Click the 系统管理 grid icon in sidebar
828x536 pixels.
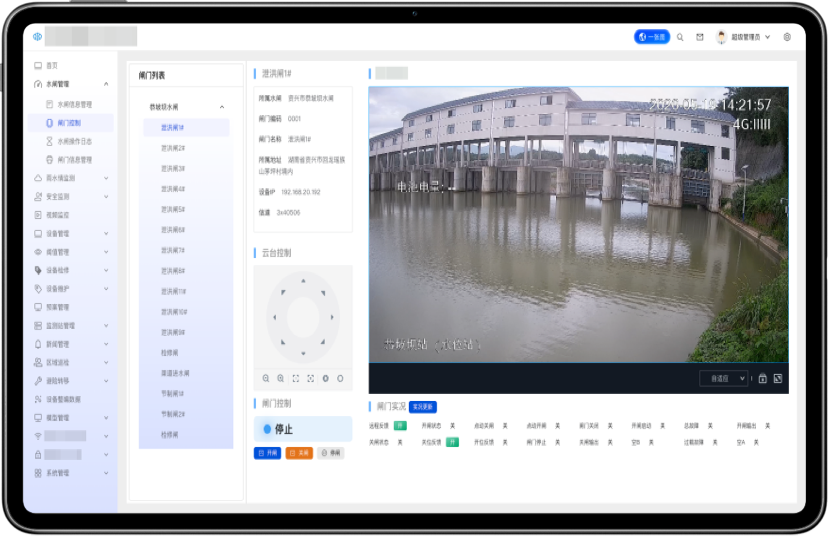(38, 473)
